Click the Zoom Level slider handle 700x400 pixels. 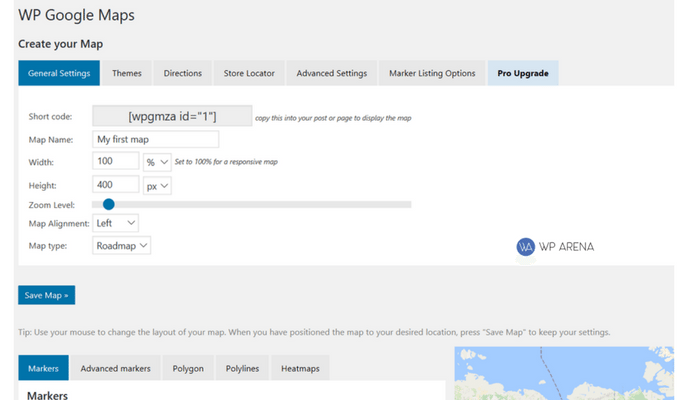click(x=108, y=204)
